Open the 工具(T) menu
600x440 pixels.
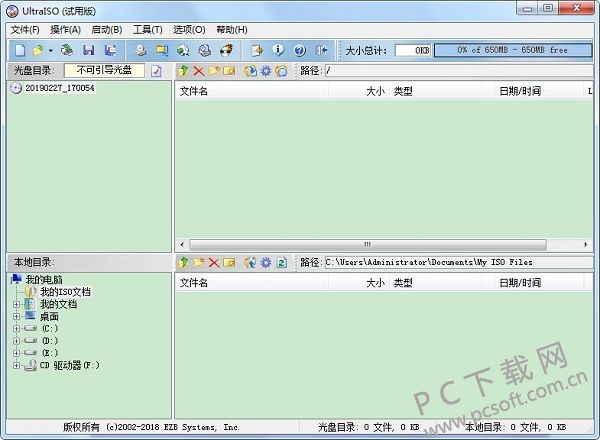148,30
